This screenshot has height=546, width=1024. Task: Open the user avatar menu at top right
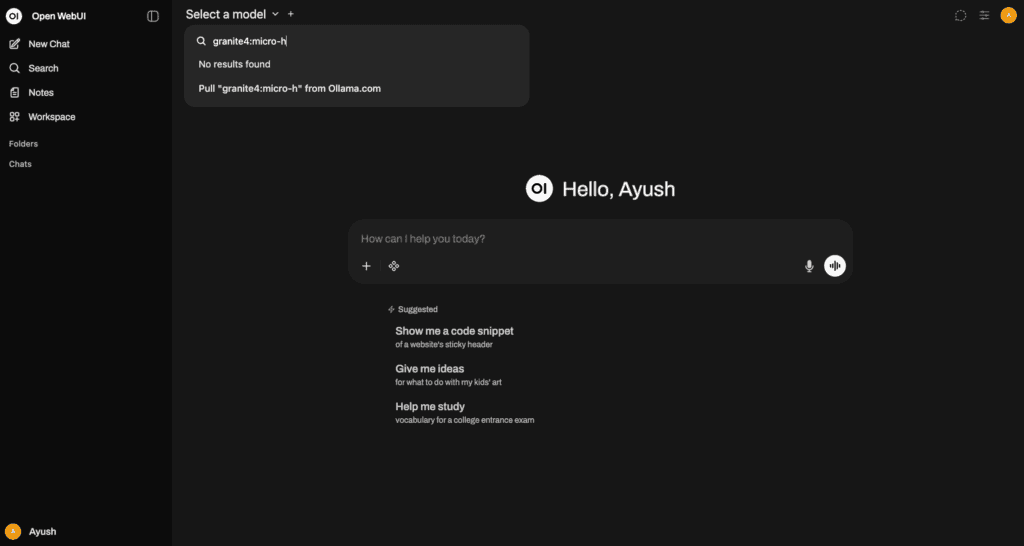[1008, 15]
